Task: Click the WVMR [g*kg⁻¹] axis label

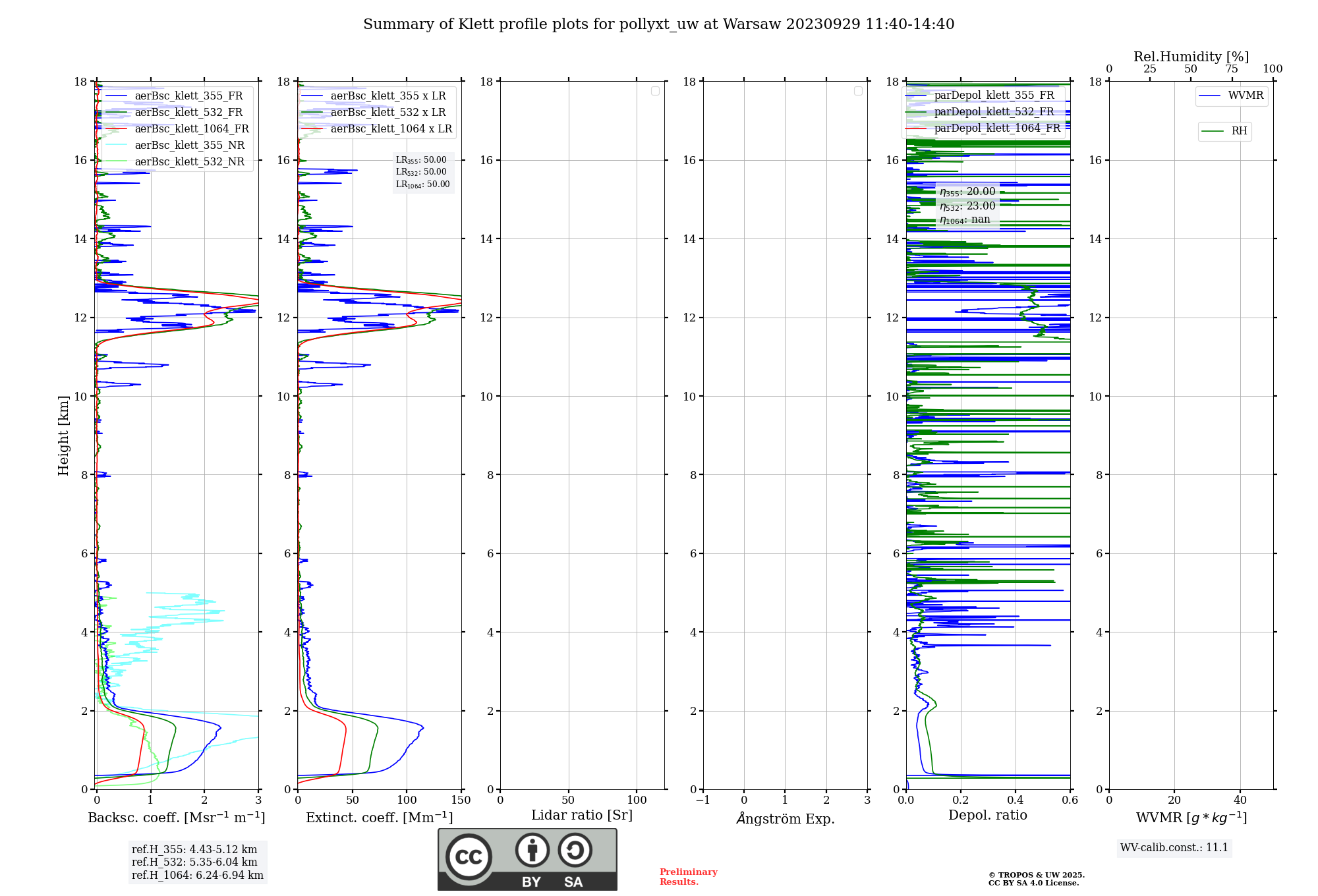Action: (x=1191, y=818)
